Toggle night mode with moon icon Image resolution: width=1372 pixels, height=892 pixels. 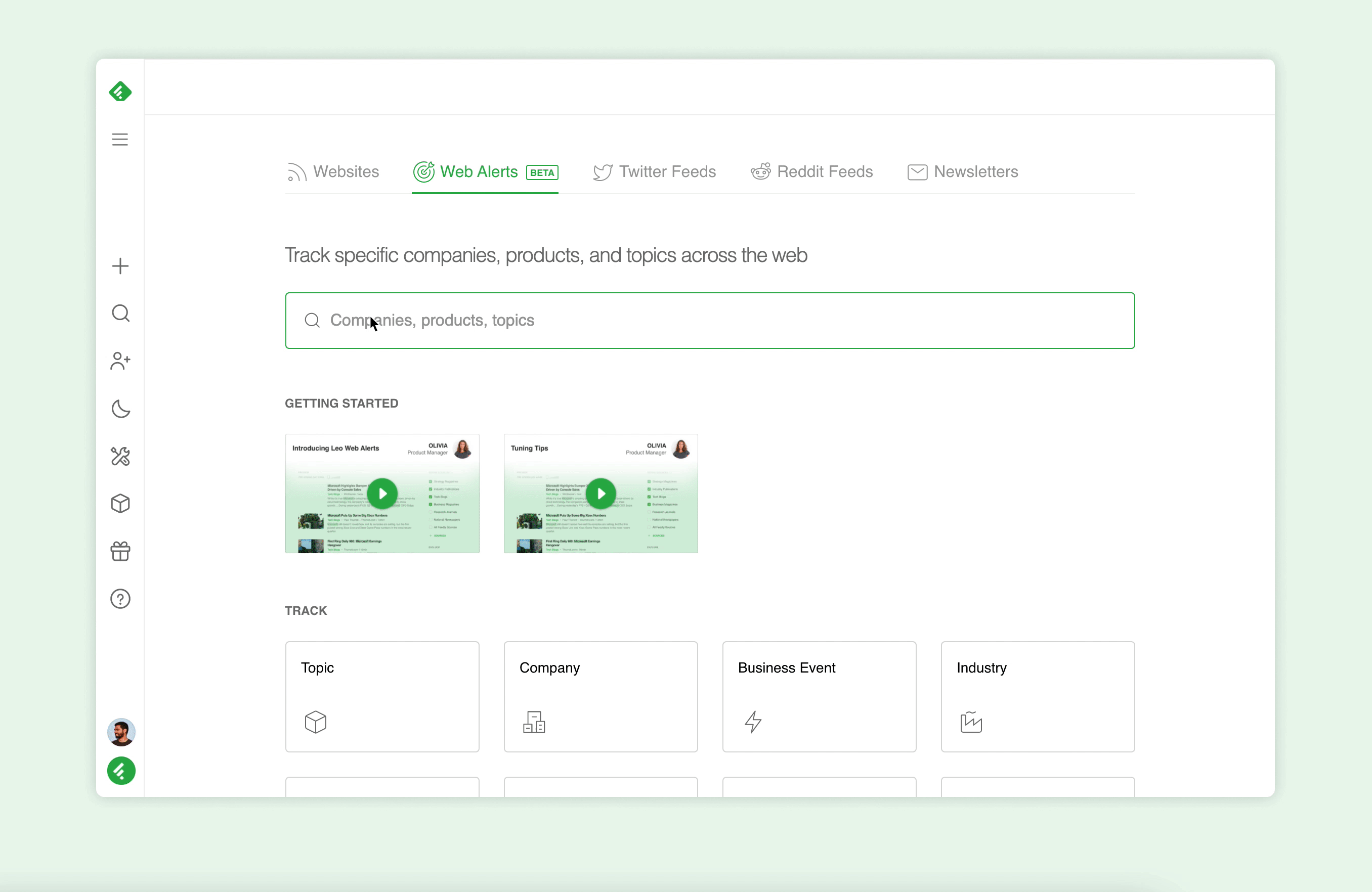tap(120, 409)
